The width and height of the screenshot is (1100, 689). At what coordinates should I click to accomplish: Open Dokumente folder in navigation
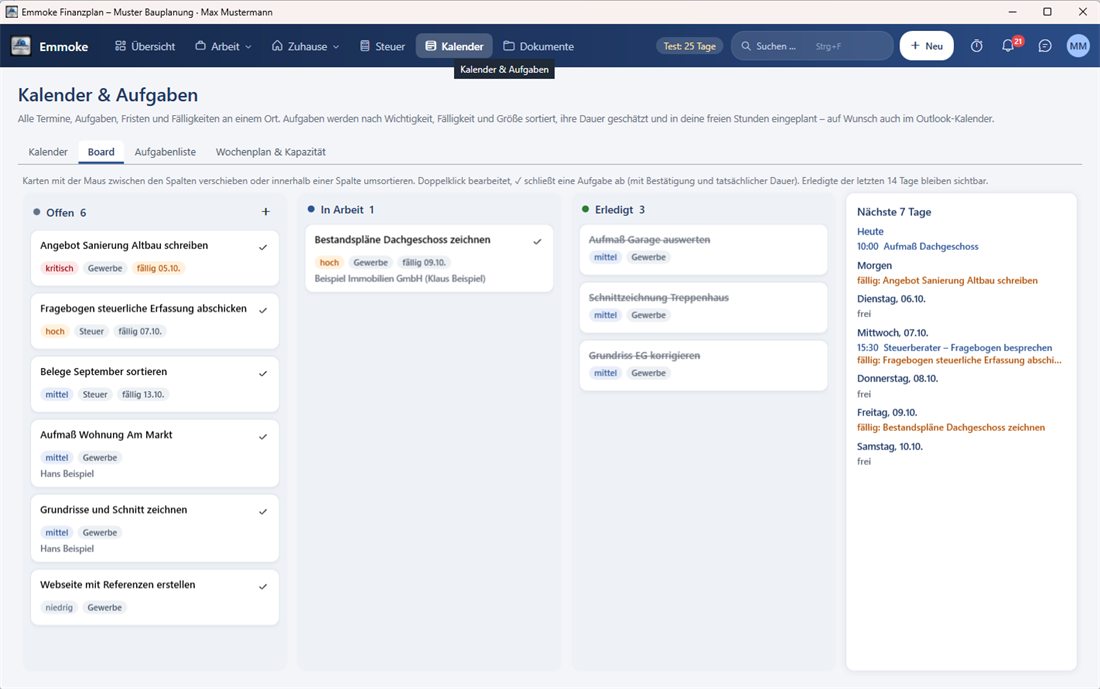(538, 46)
